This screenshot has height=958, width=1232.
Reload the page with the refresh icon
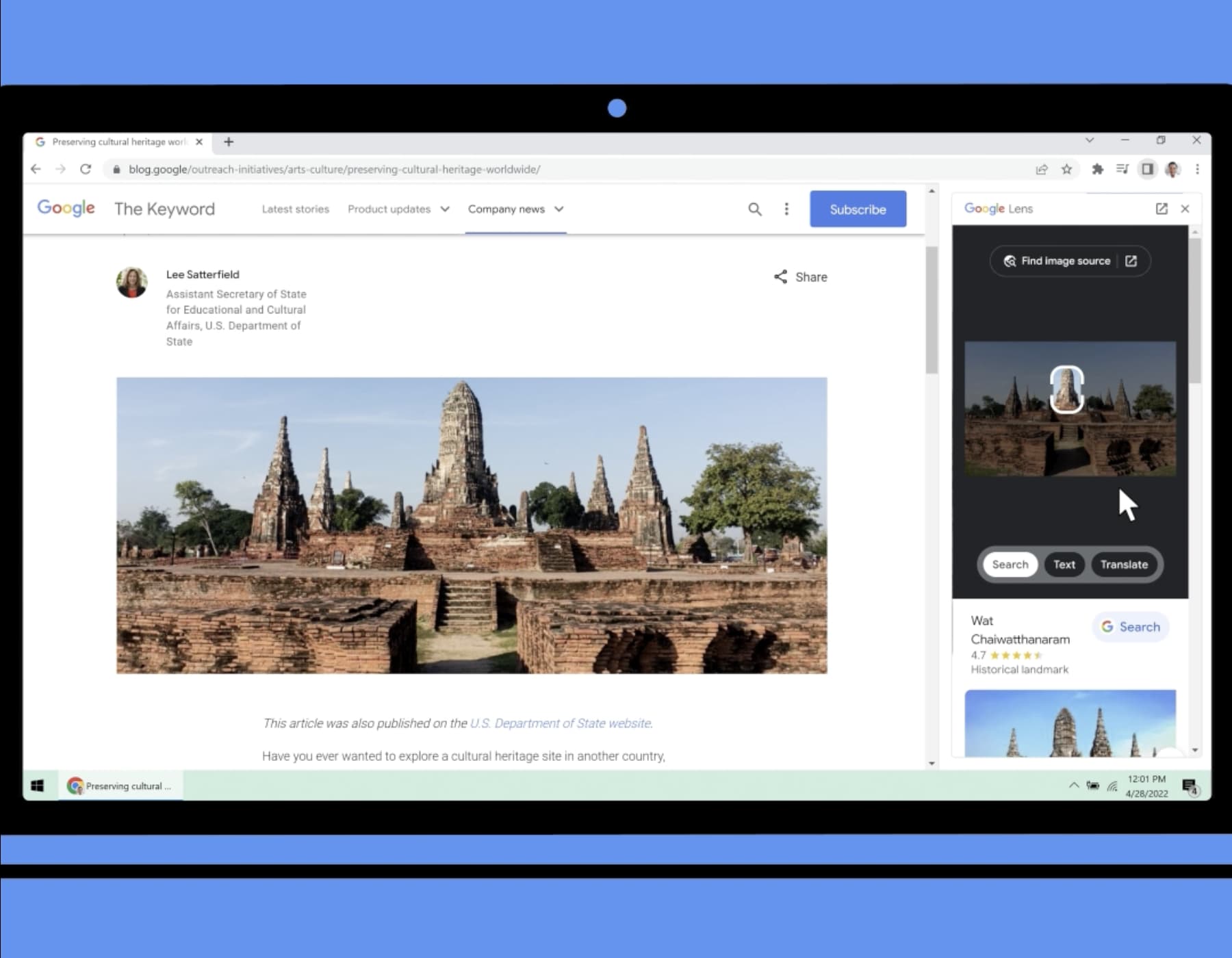(85, 169)
